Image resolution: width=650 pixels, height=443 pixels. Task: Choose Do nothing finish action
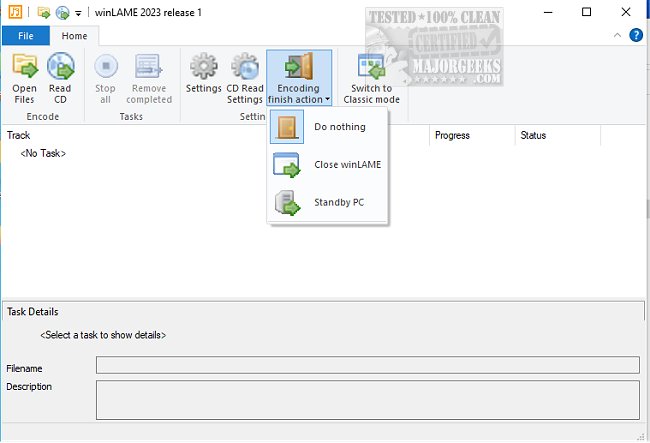click(x=327, y=127)
